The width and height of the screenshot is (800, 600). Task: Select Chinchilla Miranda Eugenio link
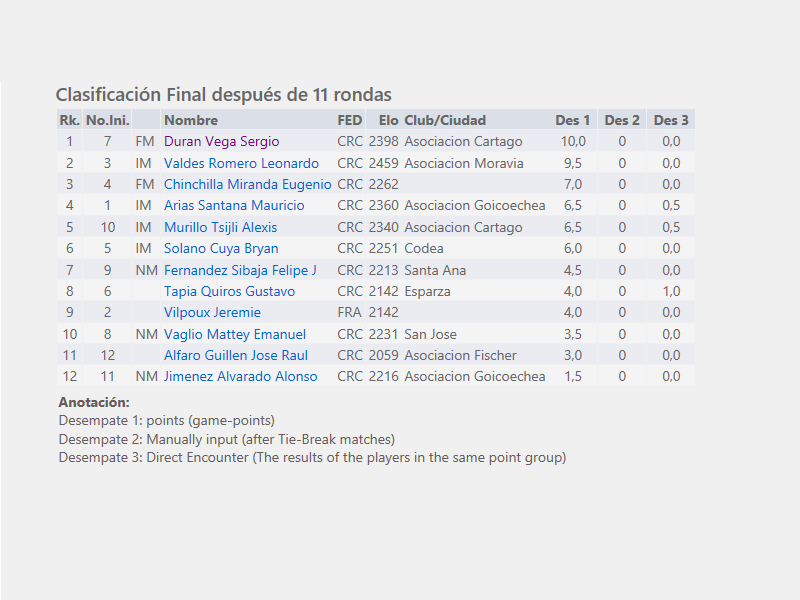coord(247,184)
